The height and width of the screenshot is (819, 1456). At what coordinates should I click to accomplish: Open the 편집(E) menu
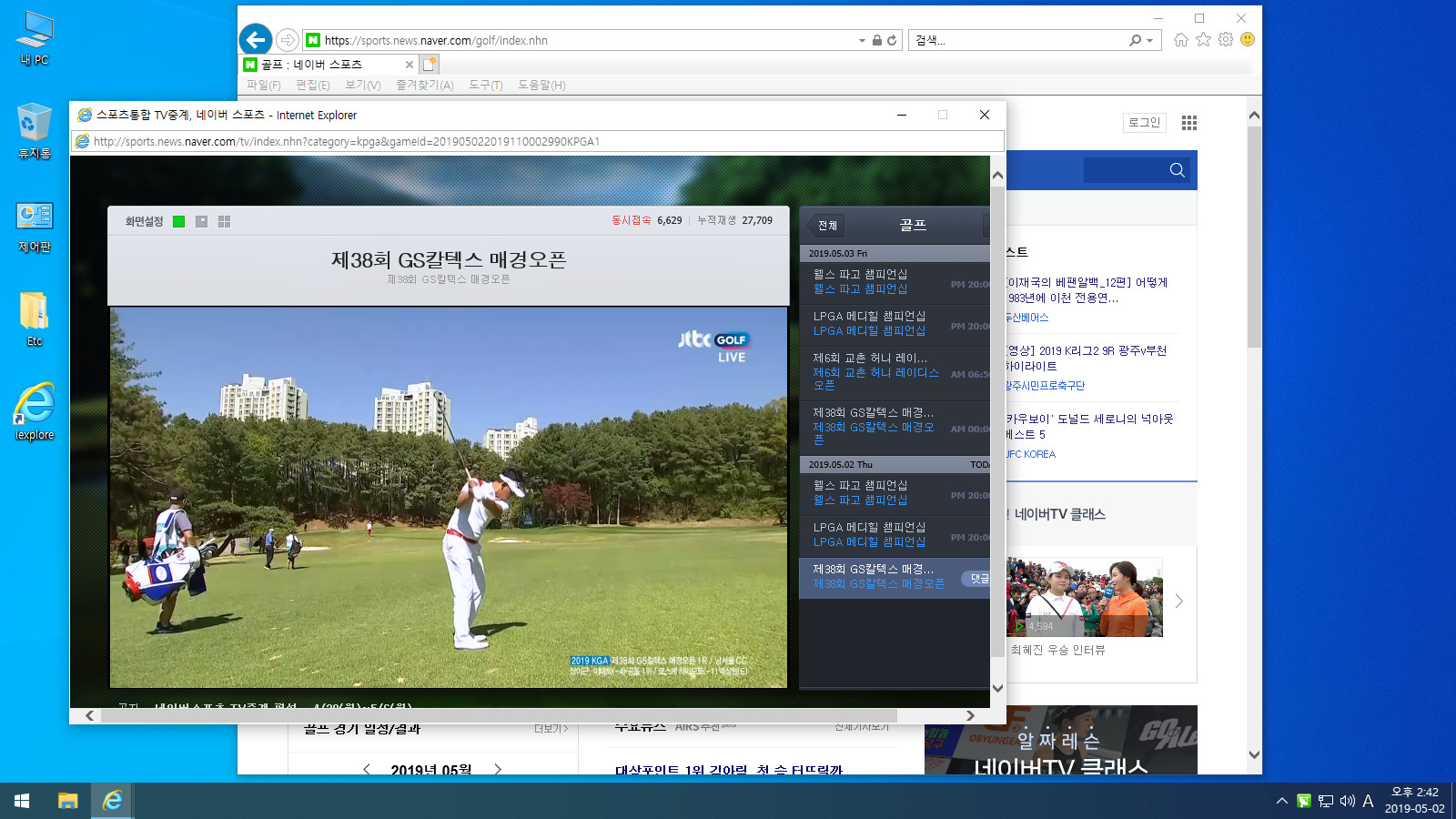pyautogui.click(x=313, y=85)
